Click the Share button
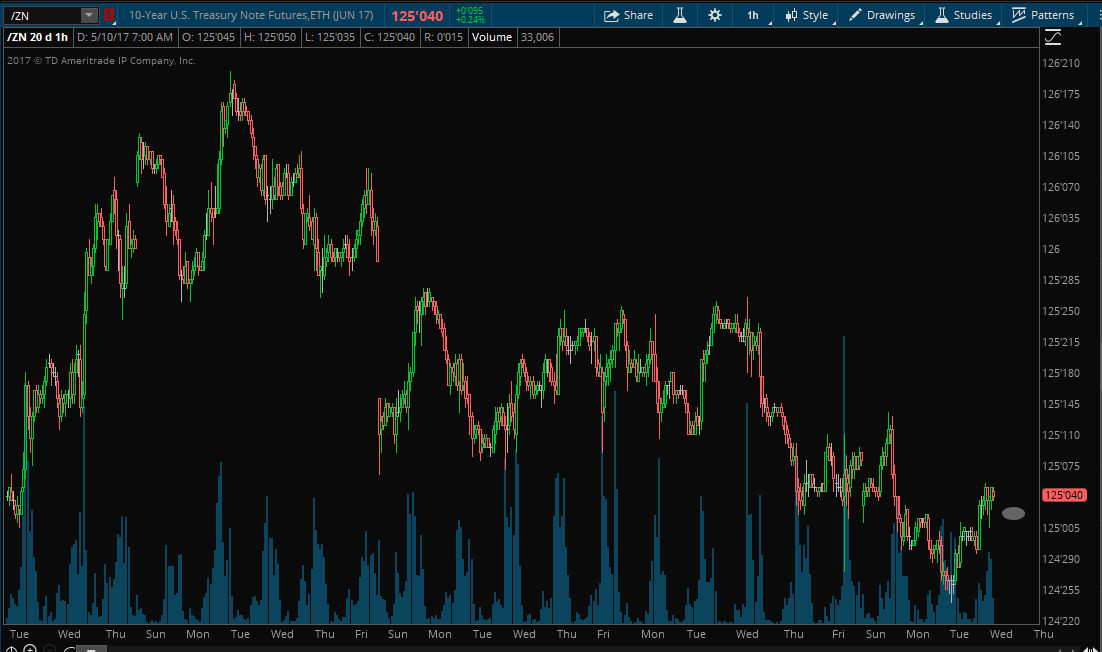Image resolution: width=1102 pixels, height=652 pixels. coord(628,15)
